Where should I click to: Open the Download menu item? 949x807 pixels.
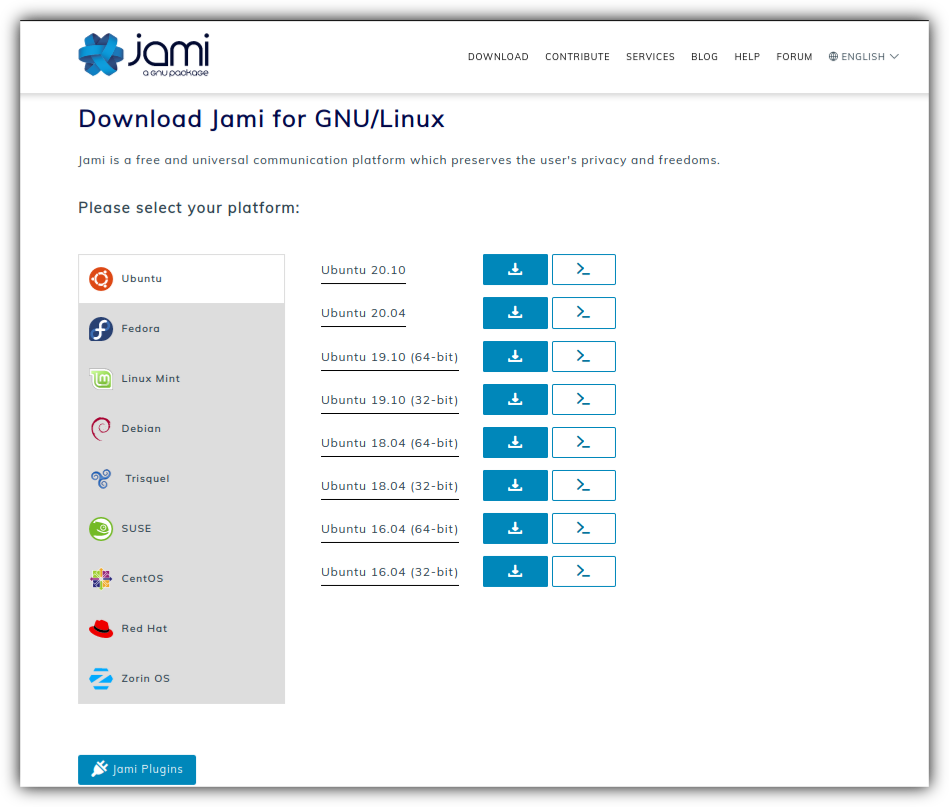coord(498,56)
